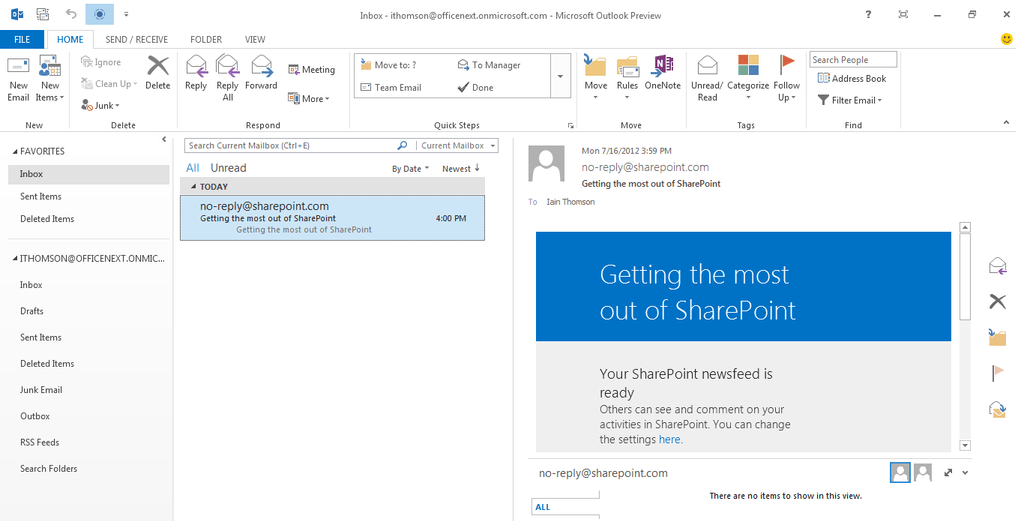Select the first contact view icon in people pane
The image size is (1016, 521).
[x=900, y=472]
